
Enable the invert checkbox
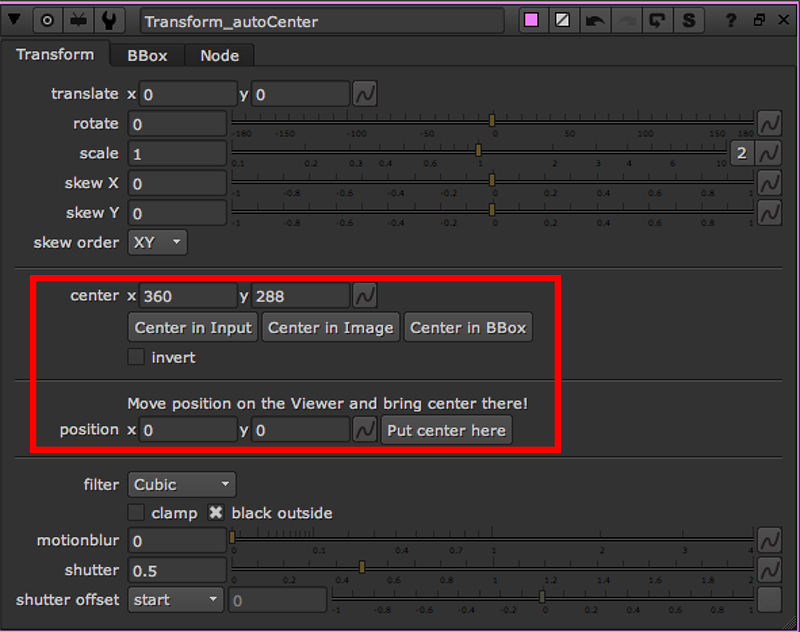136,357
